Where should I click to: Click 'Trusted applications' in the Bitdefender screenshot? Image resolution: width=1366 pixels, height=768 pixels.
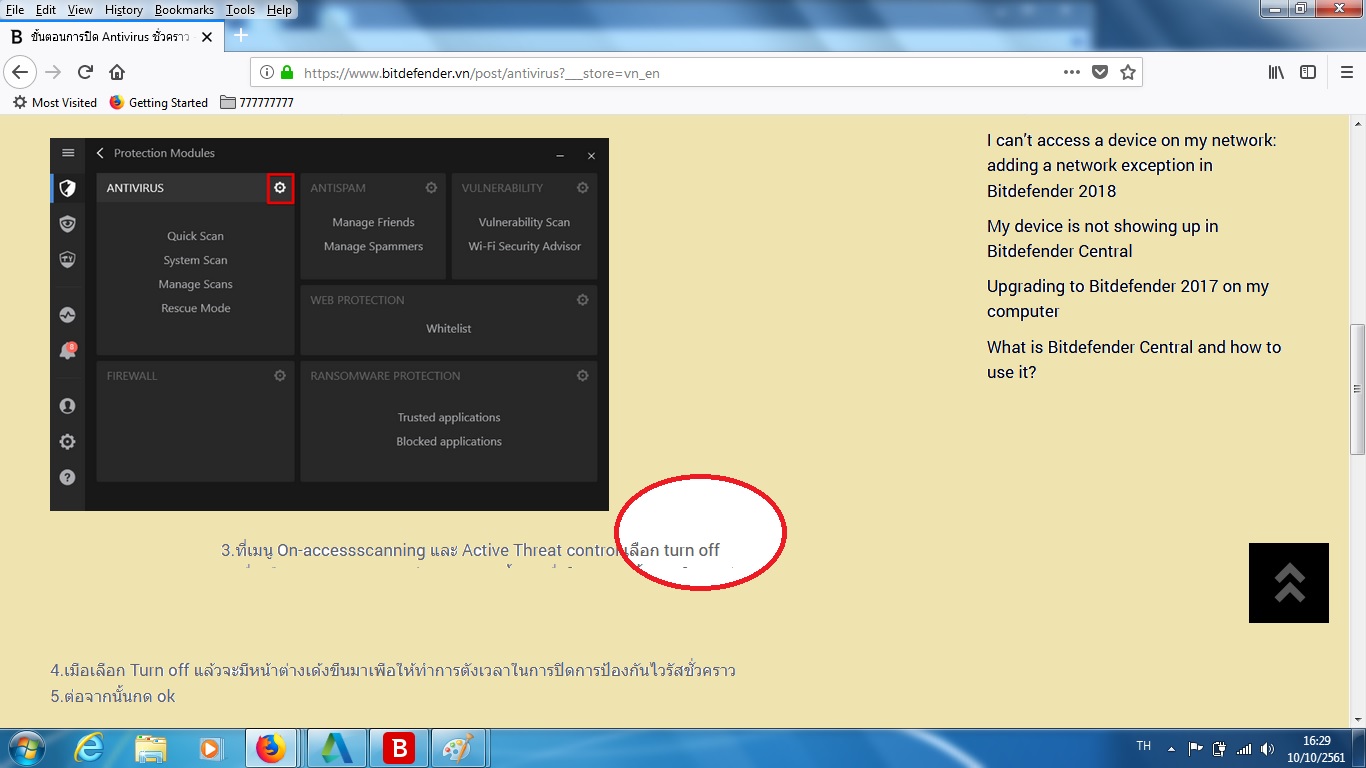[x=449, y=417]
